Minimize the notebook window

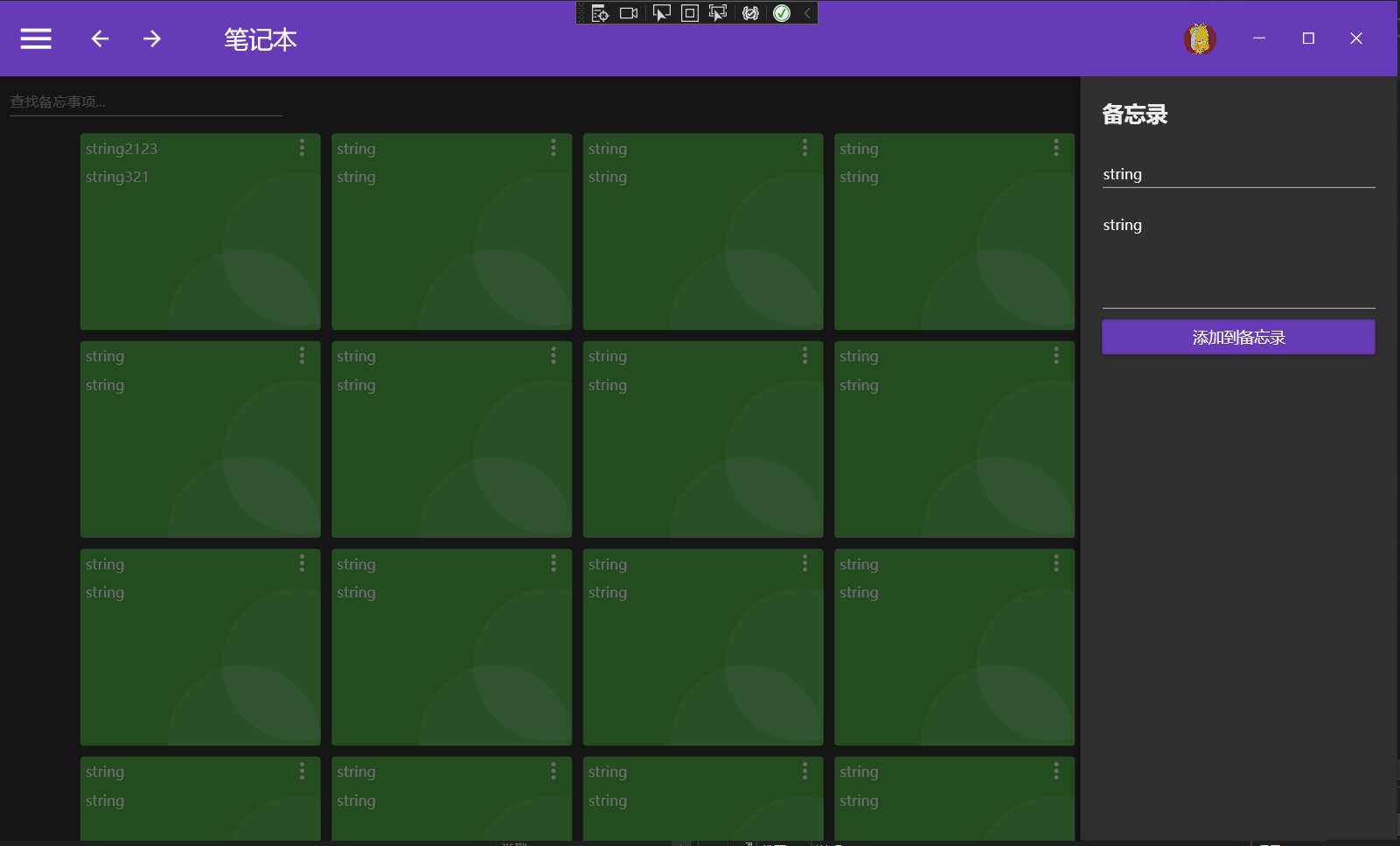pos(1259,38)
